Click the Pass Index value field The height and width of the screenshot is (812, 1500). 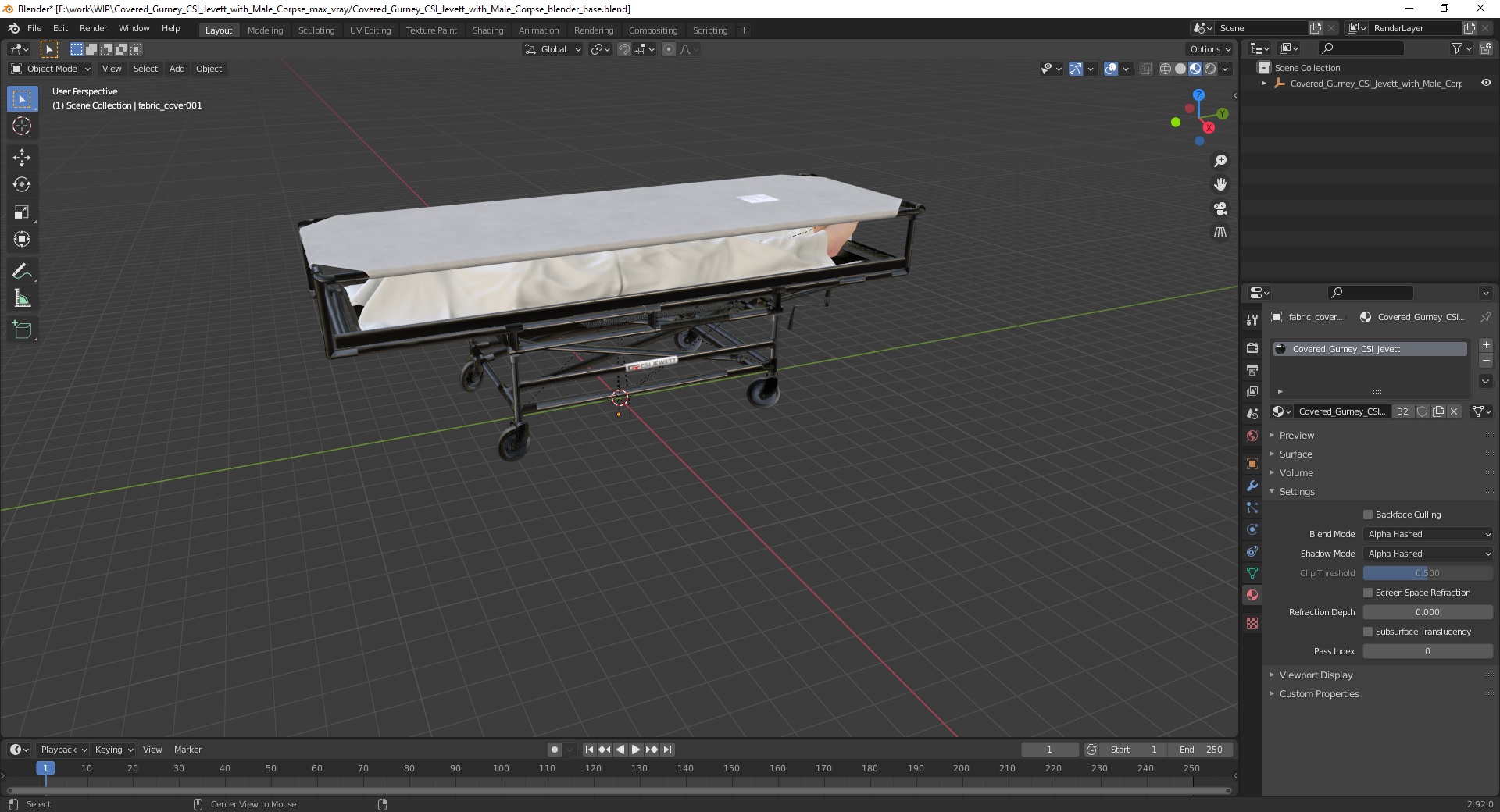pos(1428,651)
